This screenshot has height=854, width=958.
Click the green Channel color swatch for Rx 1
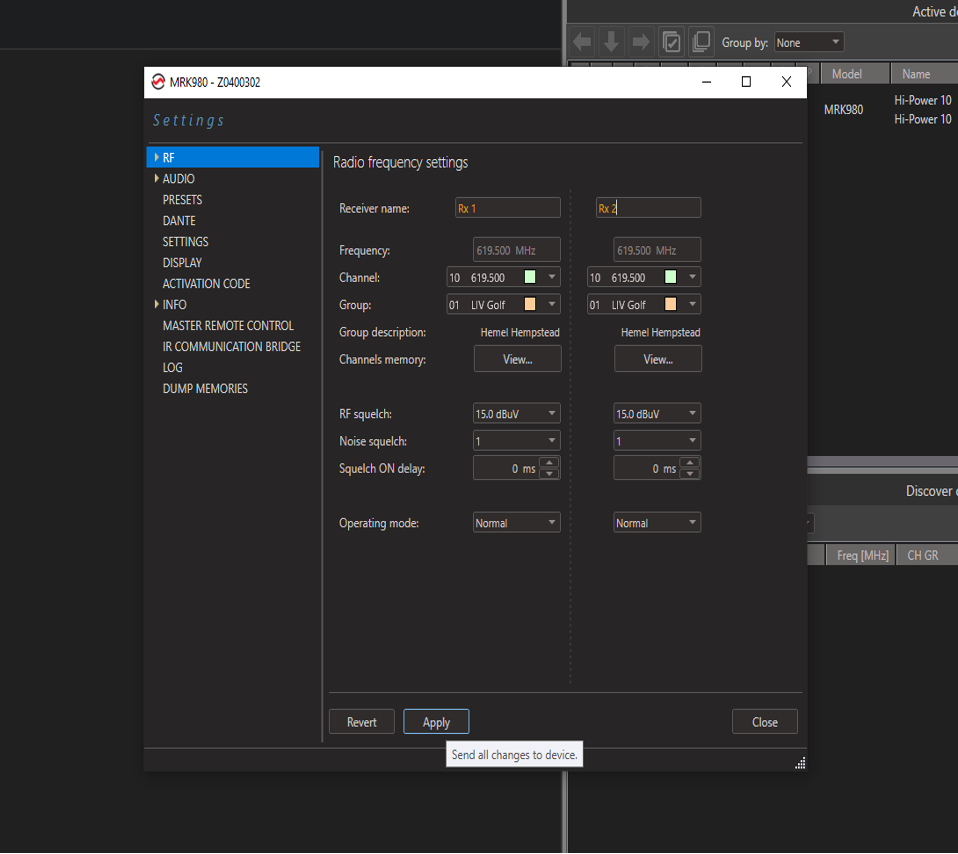tap(531, 277)
